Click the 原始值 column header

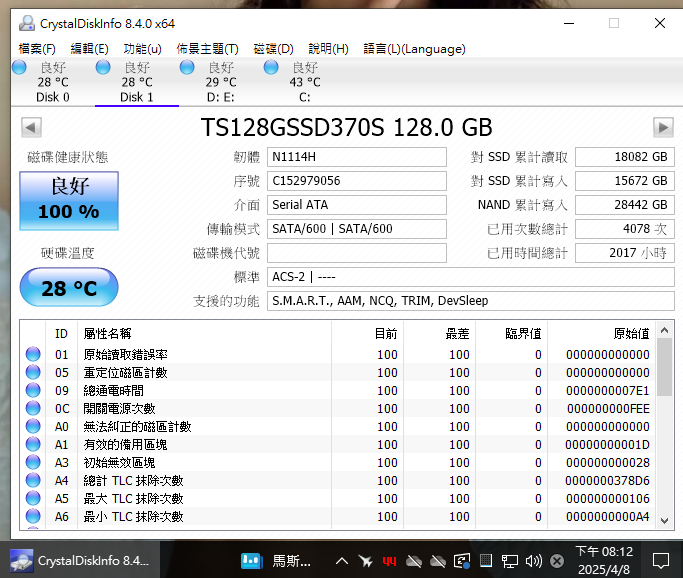click(x=602, y=334)
